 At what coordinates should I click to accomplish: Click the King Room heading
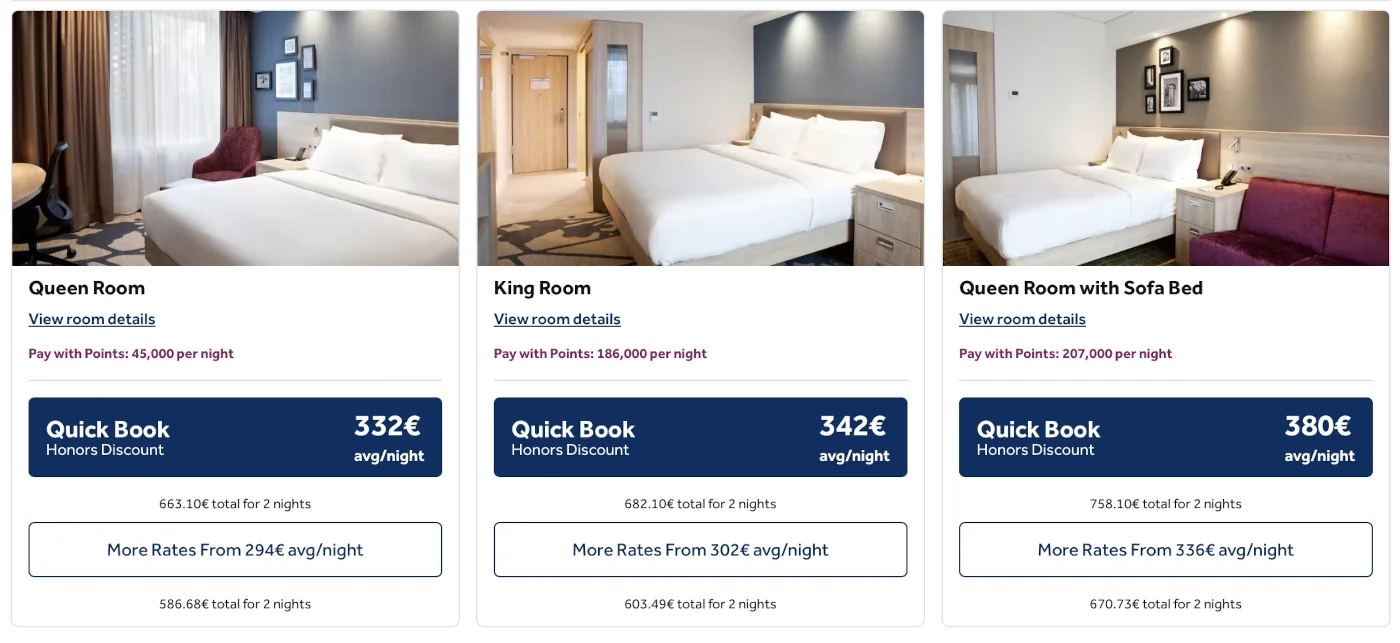(542, 288)
